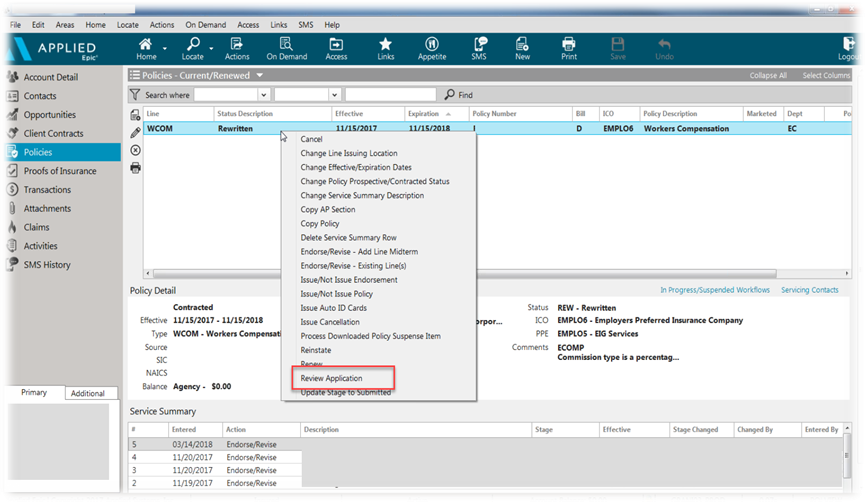Open the Servicing Contacts link

[x=810, y=290]
